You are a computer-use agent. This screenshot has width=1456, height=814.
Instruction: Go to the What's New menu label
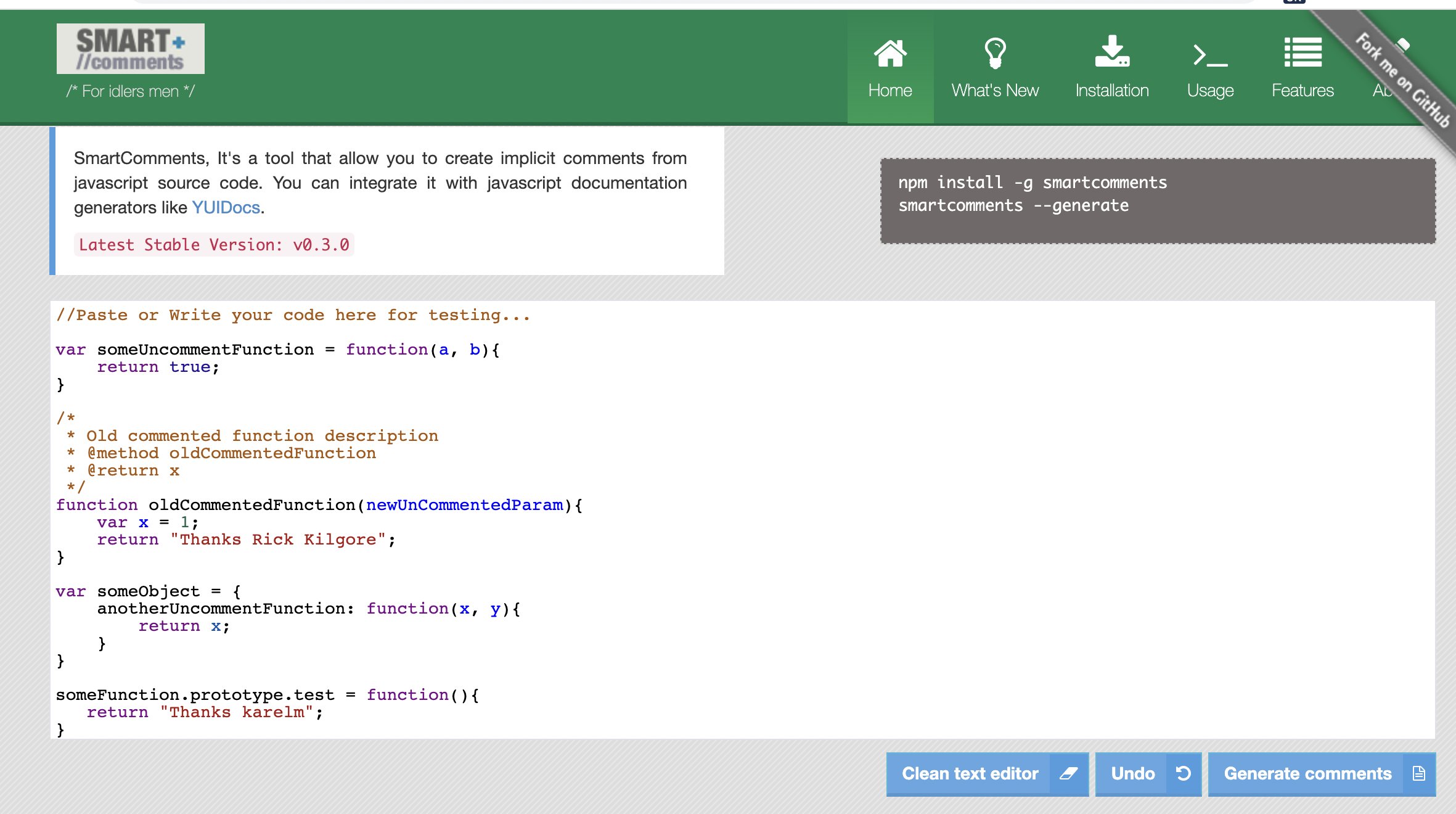click(x=994, y=91)
